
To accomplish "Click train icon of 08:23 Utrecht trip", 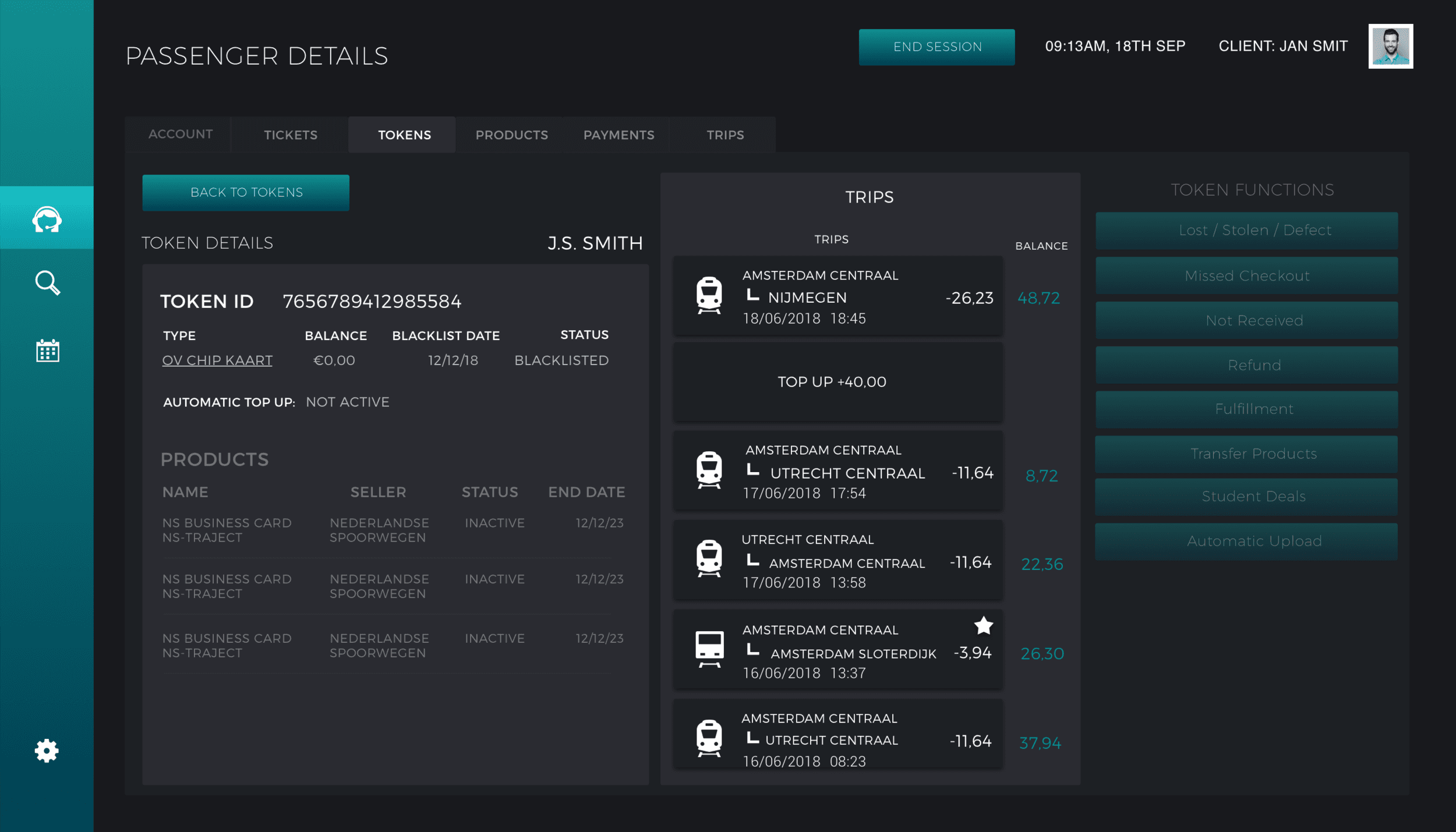I will (709, 738).
